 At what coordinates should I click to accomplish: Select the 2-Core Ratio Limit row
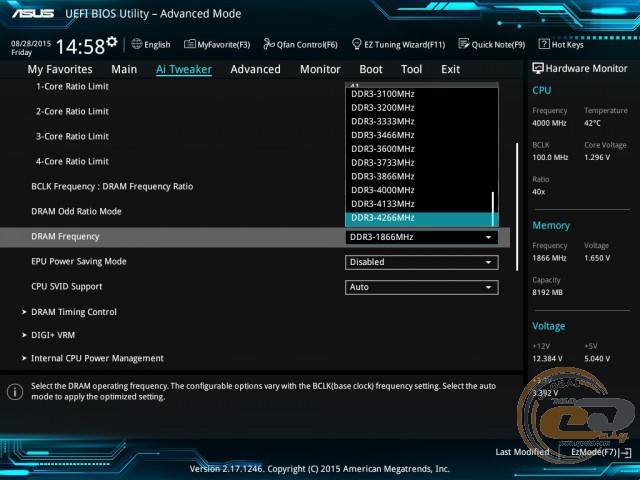(x=72, y=111)
